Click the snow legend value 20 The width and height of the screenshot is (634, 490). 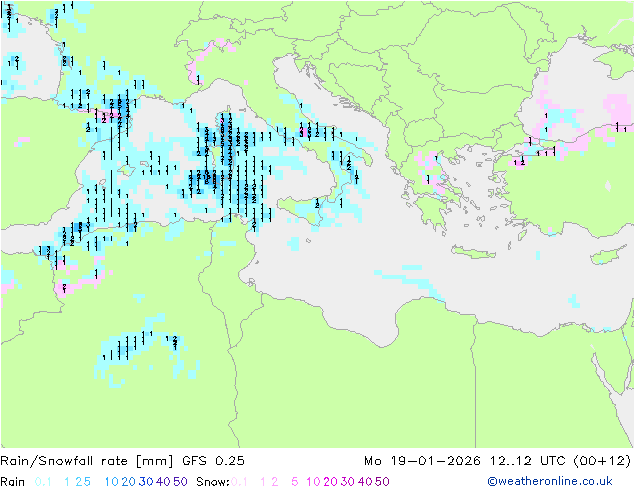(x=330, y=482)
